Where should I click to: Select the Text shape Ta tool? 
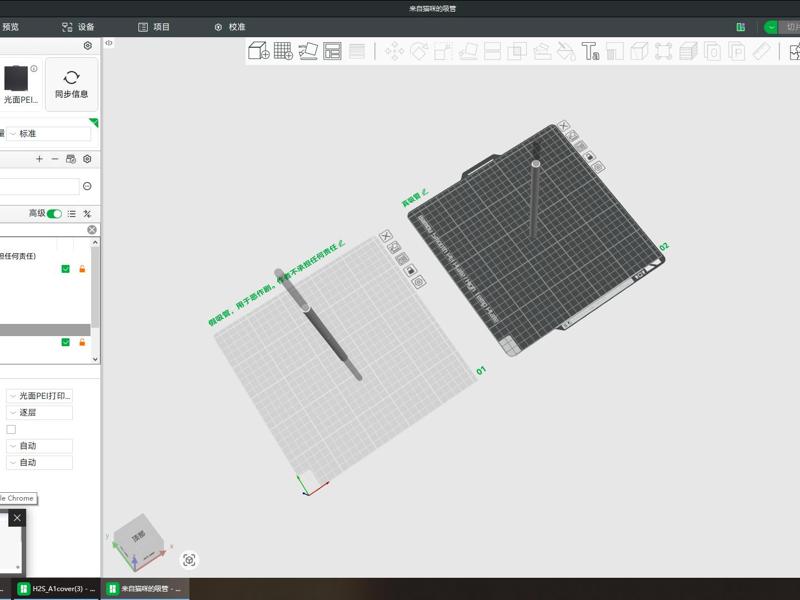[590, 51]
